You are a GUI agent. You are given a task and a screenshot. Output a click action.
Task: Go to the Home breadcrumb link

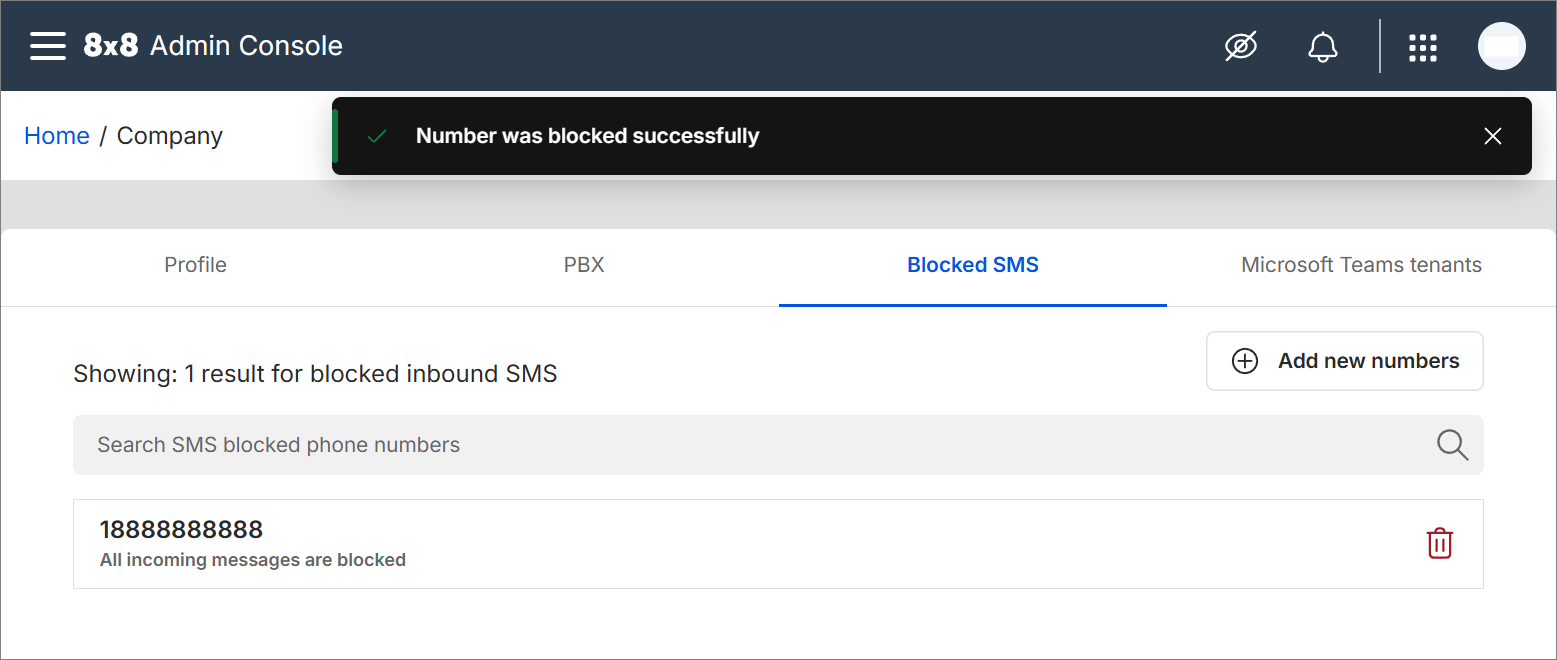click(x=57, y=136)
